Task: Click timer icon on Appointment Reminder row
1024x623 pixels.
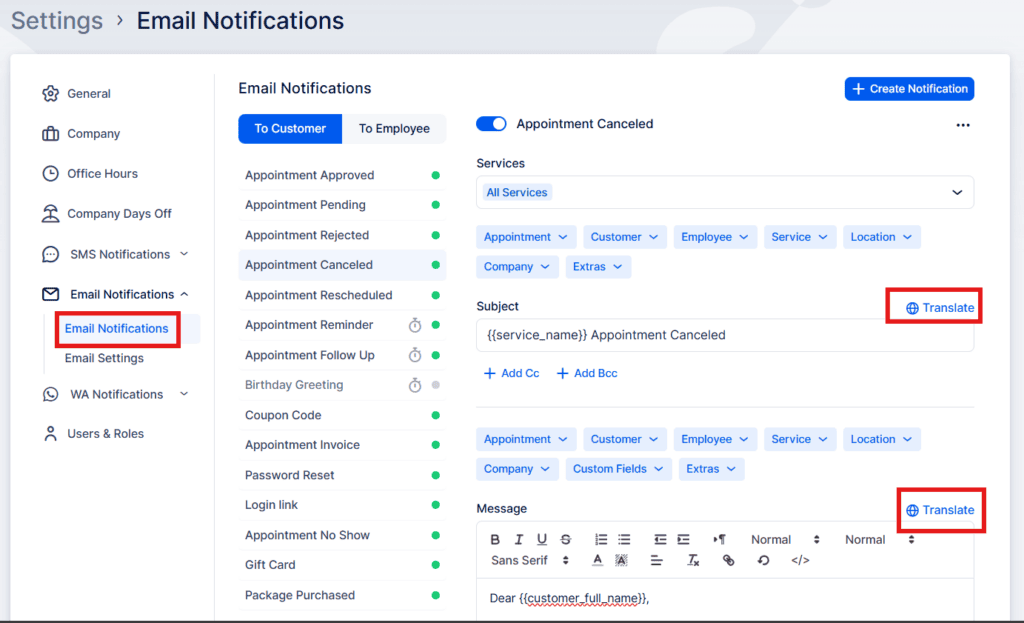Action: tap(415, 325)
